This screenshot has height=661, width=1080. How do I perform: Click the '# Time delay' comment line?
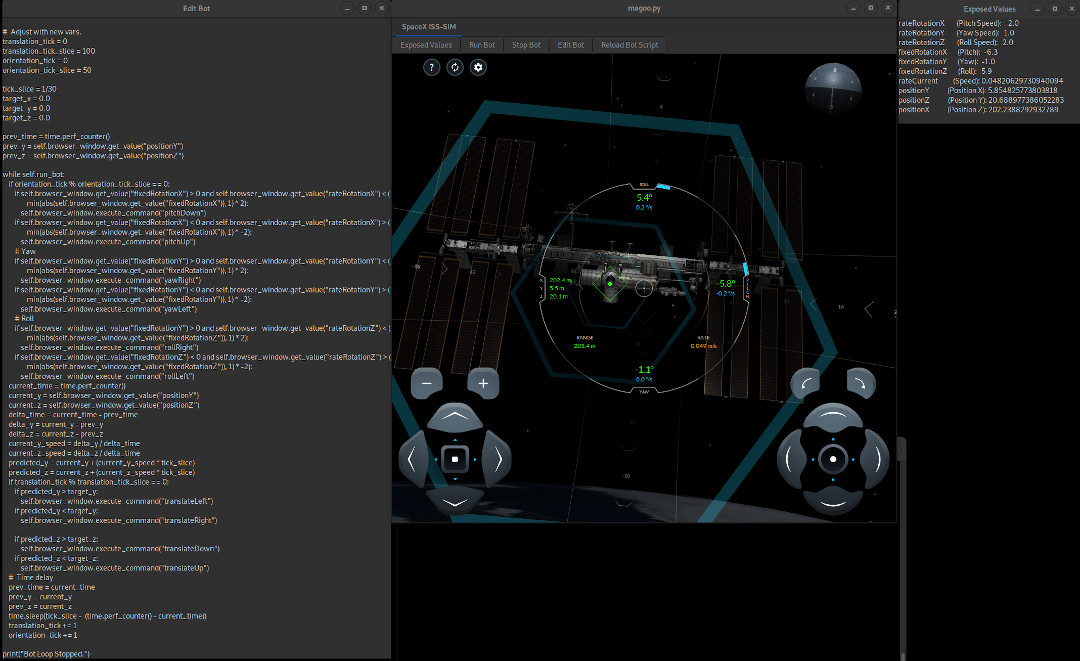tap(31, 578)
